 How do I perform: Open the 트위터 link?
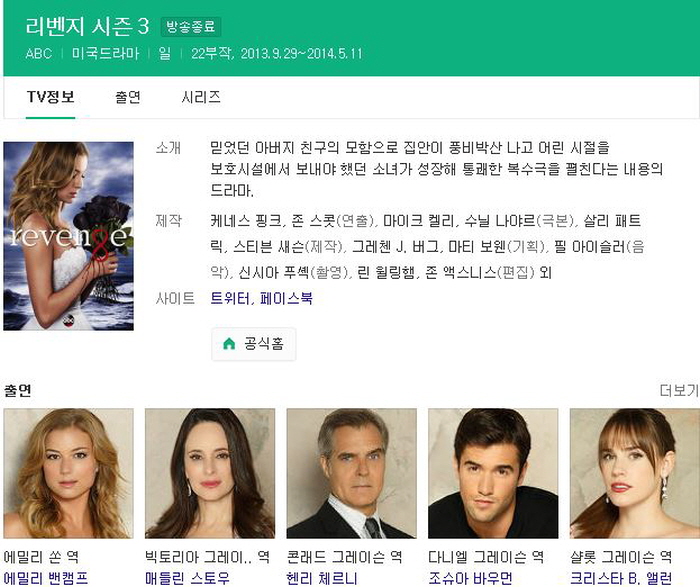pyautogui.click(x=229, y=298)
